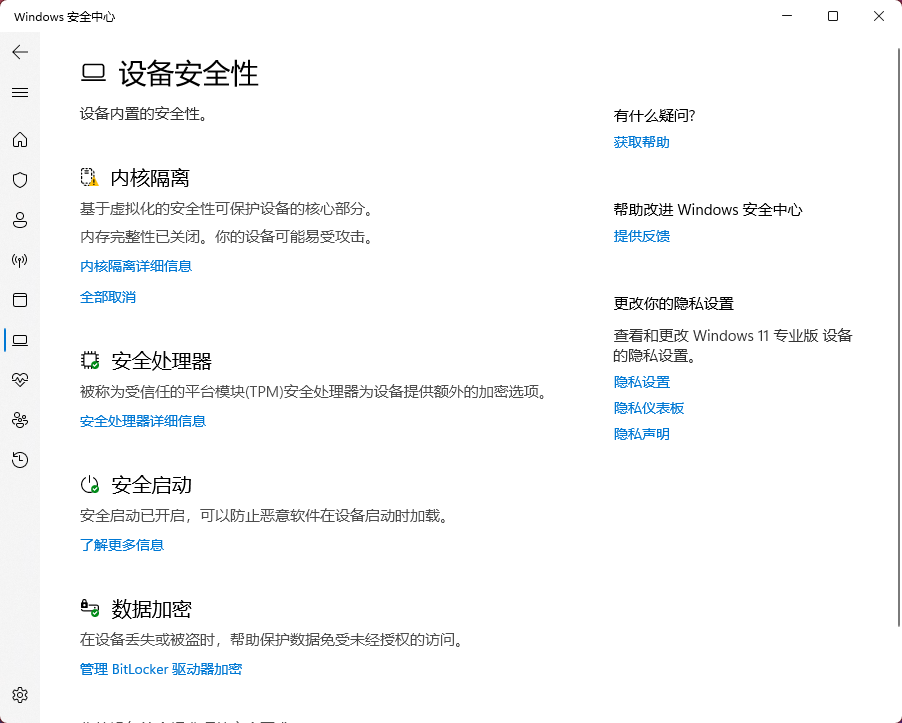Click the 内核隔离 section heading
The image size is (902, 723).
(150, 178)
